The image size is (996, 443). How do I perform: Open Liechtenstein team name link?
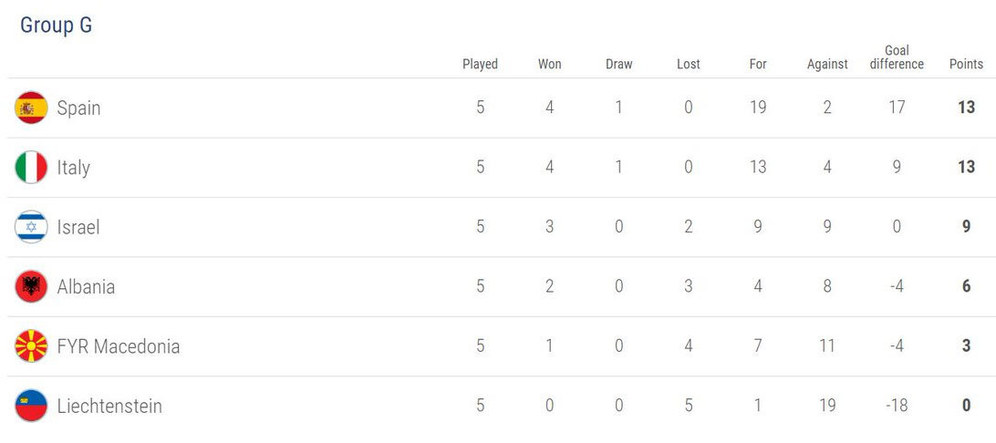[109, 407]
